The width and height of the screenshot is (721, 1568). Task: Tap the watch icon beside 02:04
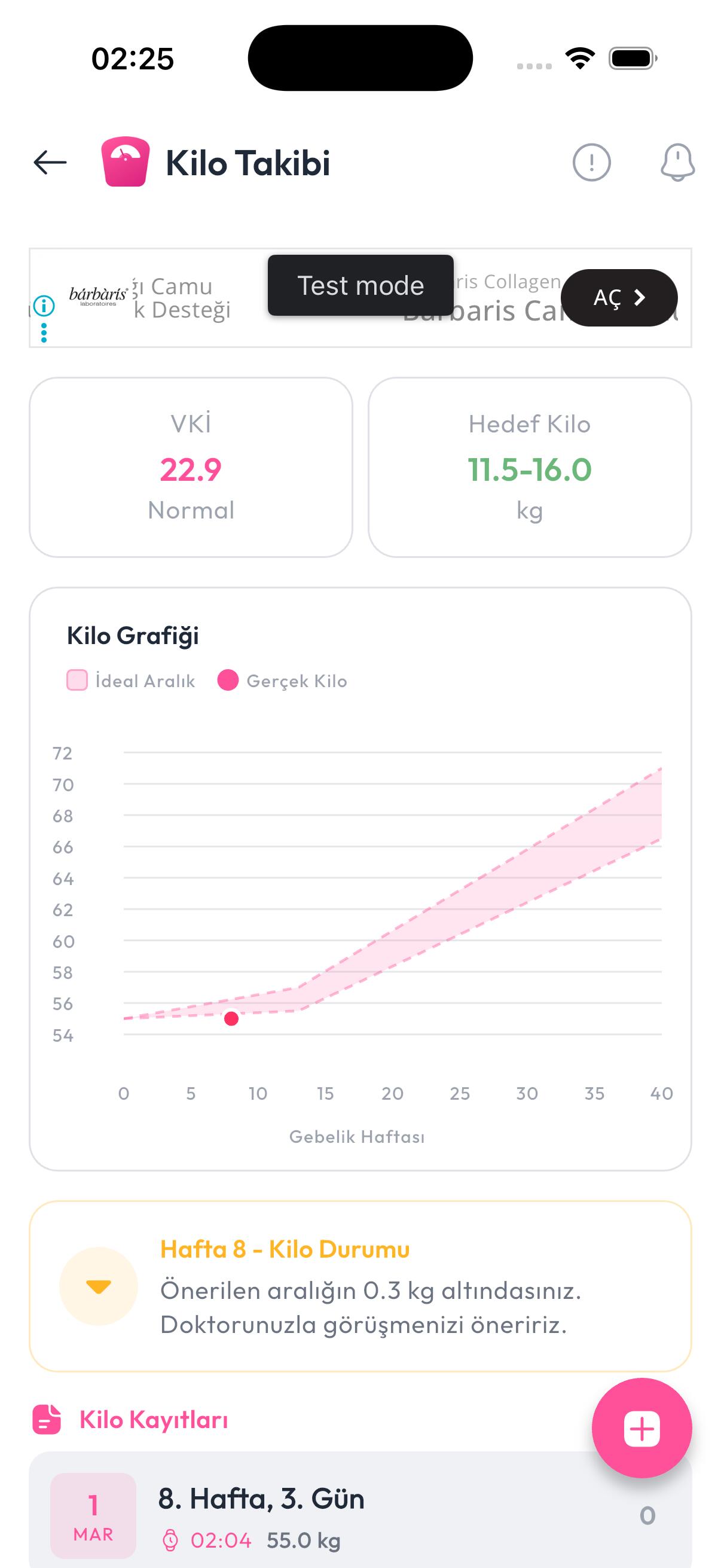click(170, 1540)
